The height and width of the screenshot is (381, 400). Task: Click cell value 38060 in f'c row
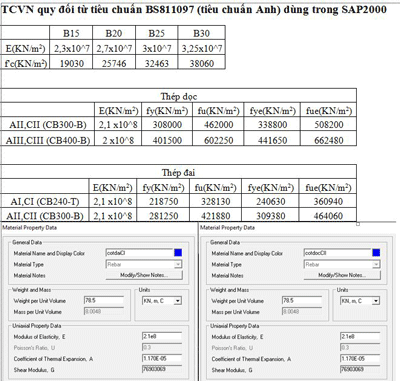tap(202, 63)
